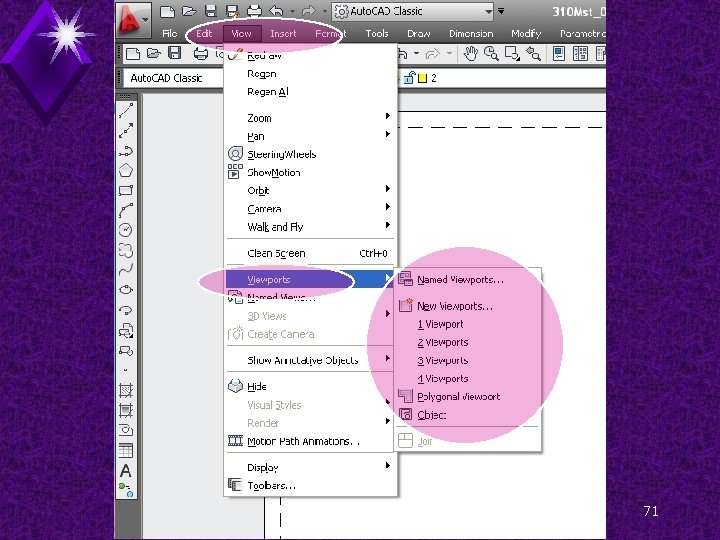Open New Viewports dialog from submenu
Viewport: 720px width, 540px height.
tap(468, 306)
